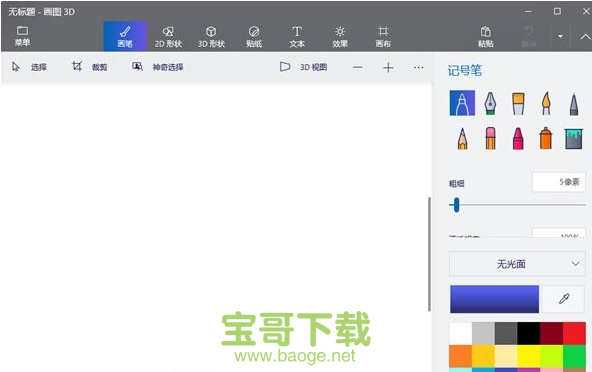Pick the green color swatch
592x372 pixels.
574,356
